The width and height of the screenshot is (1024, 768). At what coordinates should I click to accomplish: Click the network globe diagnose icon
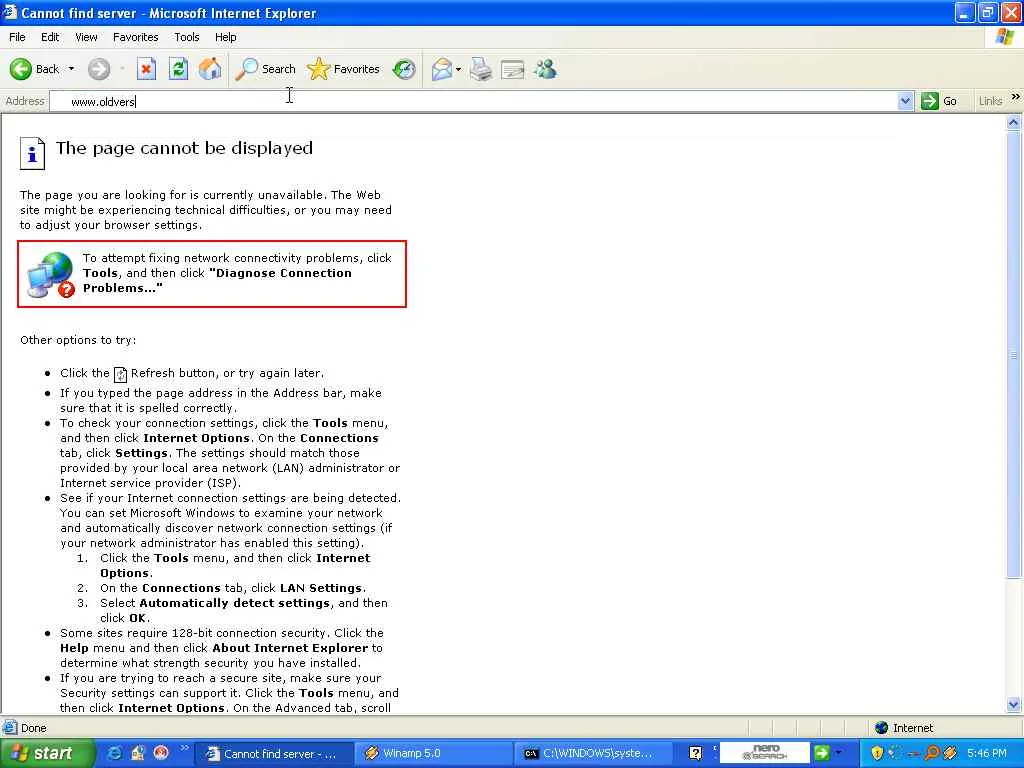pos(51,275)
